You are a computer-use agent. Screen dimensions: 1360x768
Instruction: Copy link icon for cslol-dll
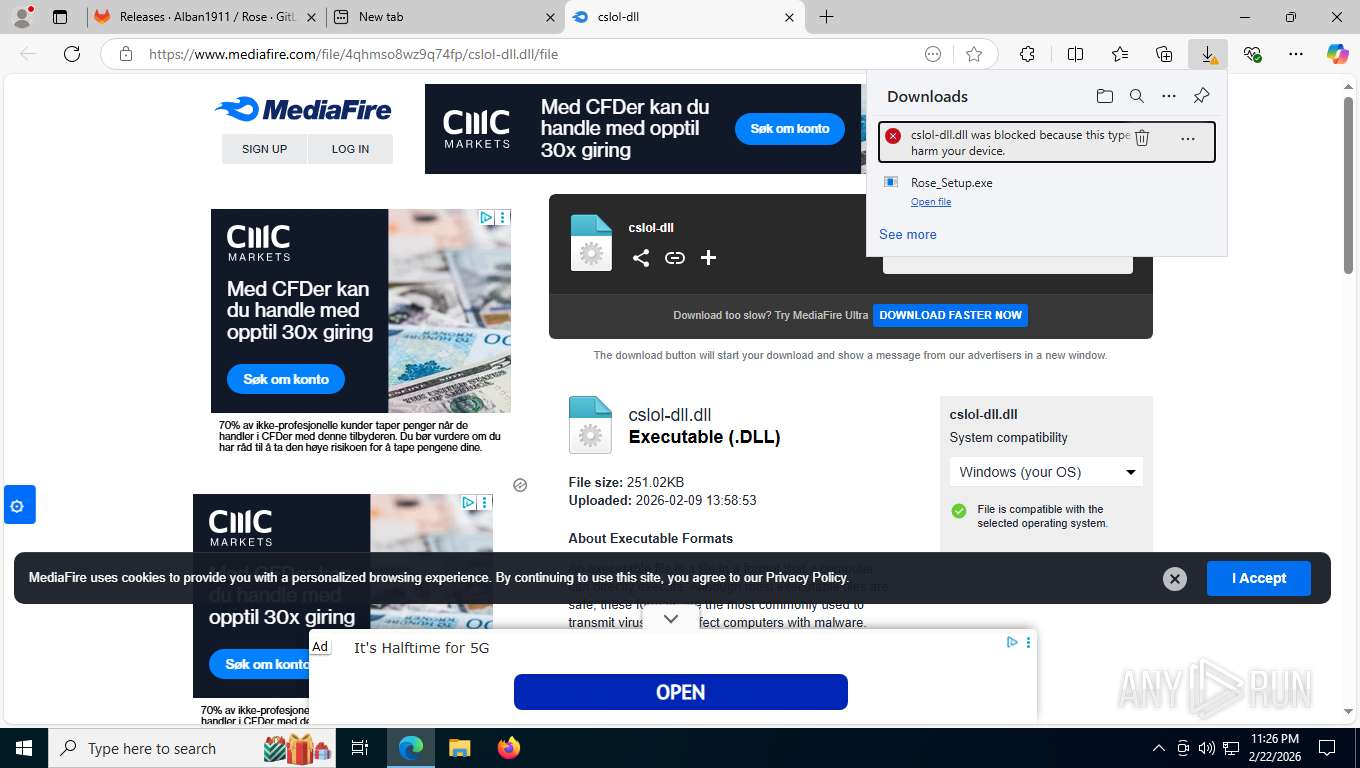(675, 258)
